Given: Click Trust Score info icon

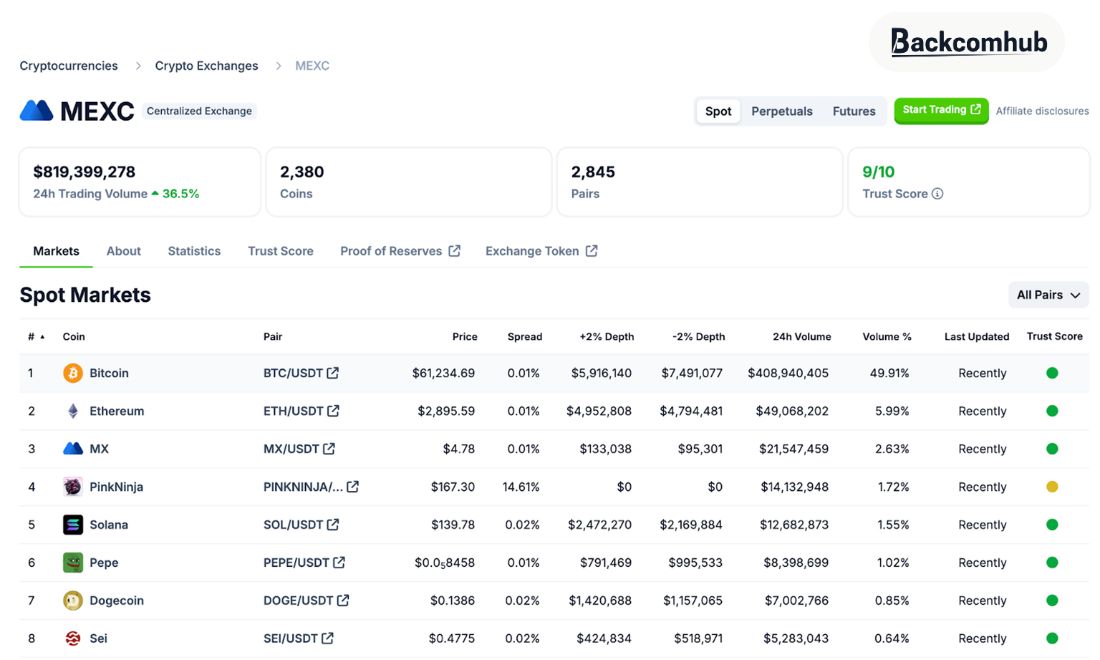Looking at the screenshot, I should [937, 194].
